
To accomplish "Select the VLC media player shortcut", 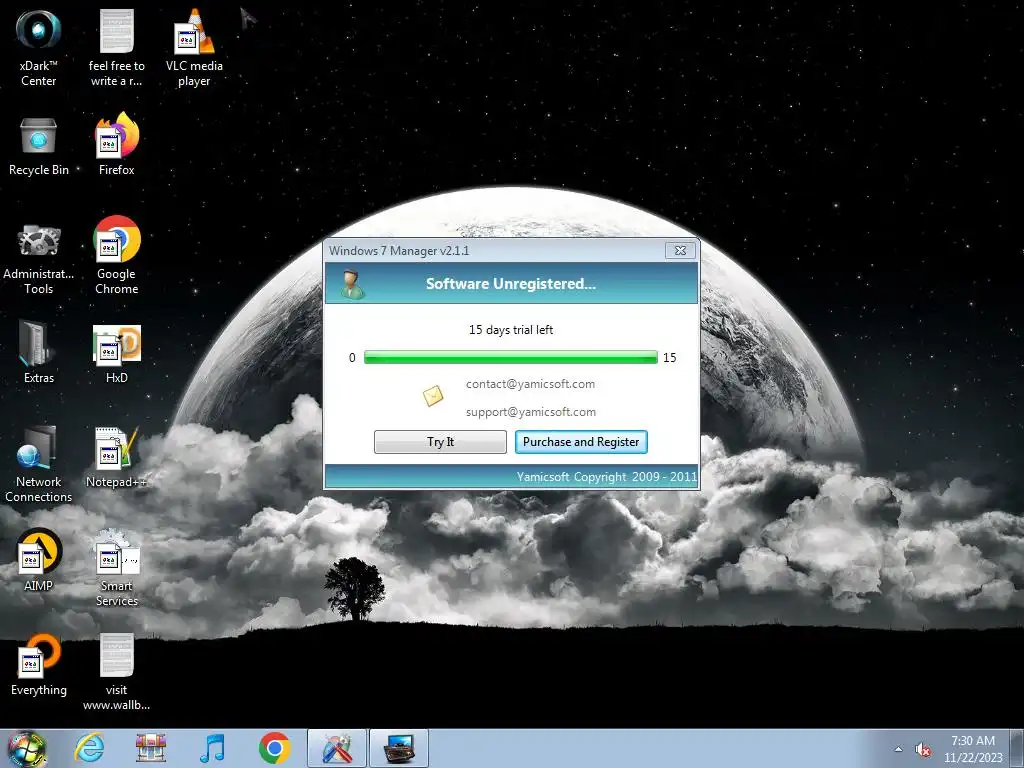I will click(194, 47).
